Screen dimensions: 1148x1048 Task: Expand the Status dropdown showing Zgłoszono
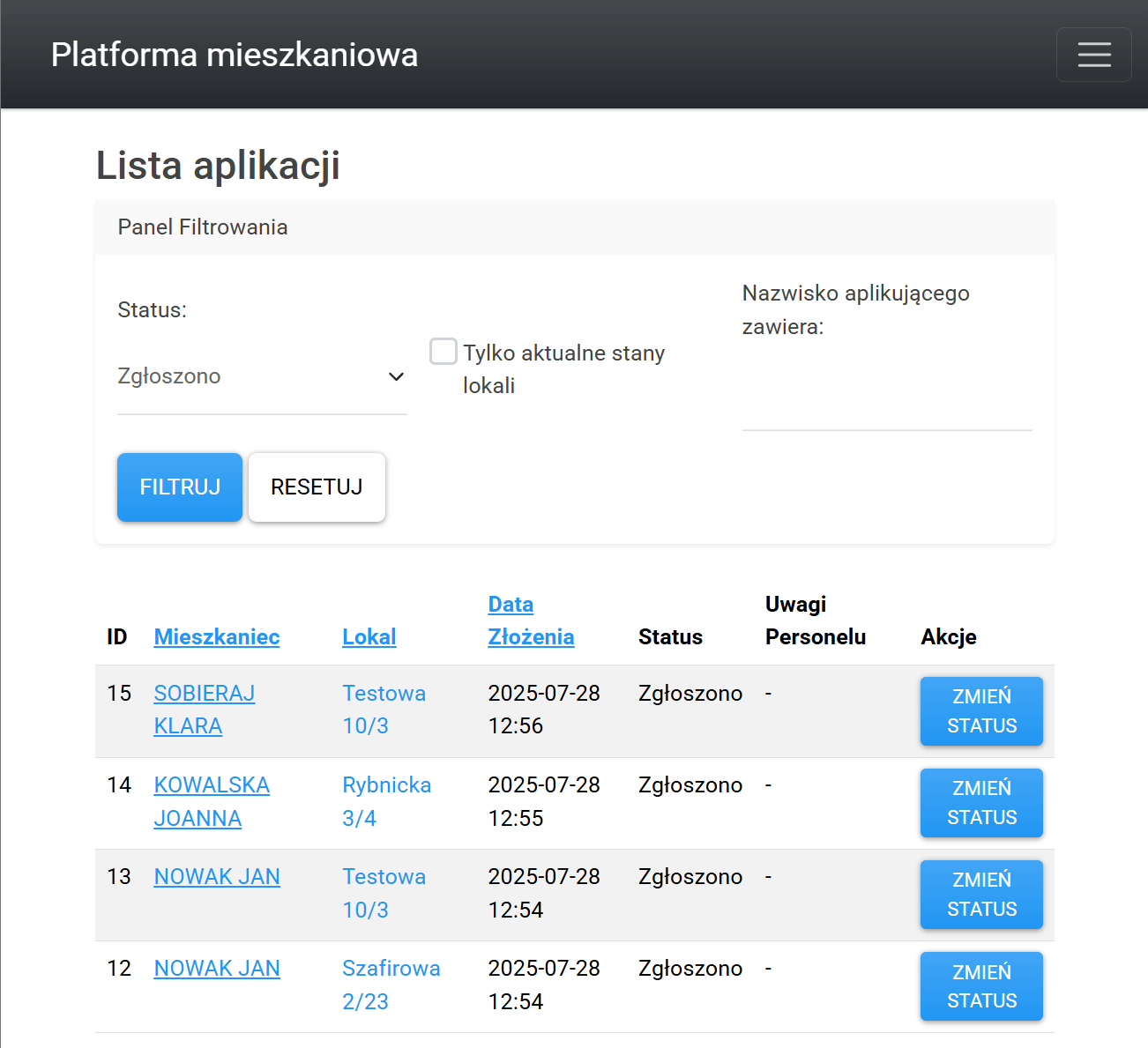click(x=262, y=376)
